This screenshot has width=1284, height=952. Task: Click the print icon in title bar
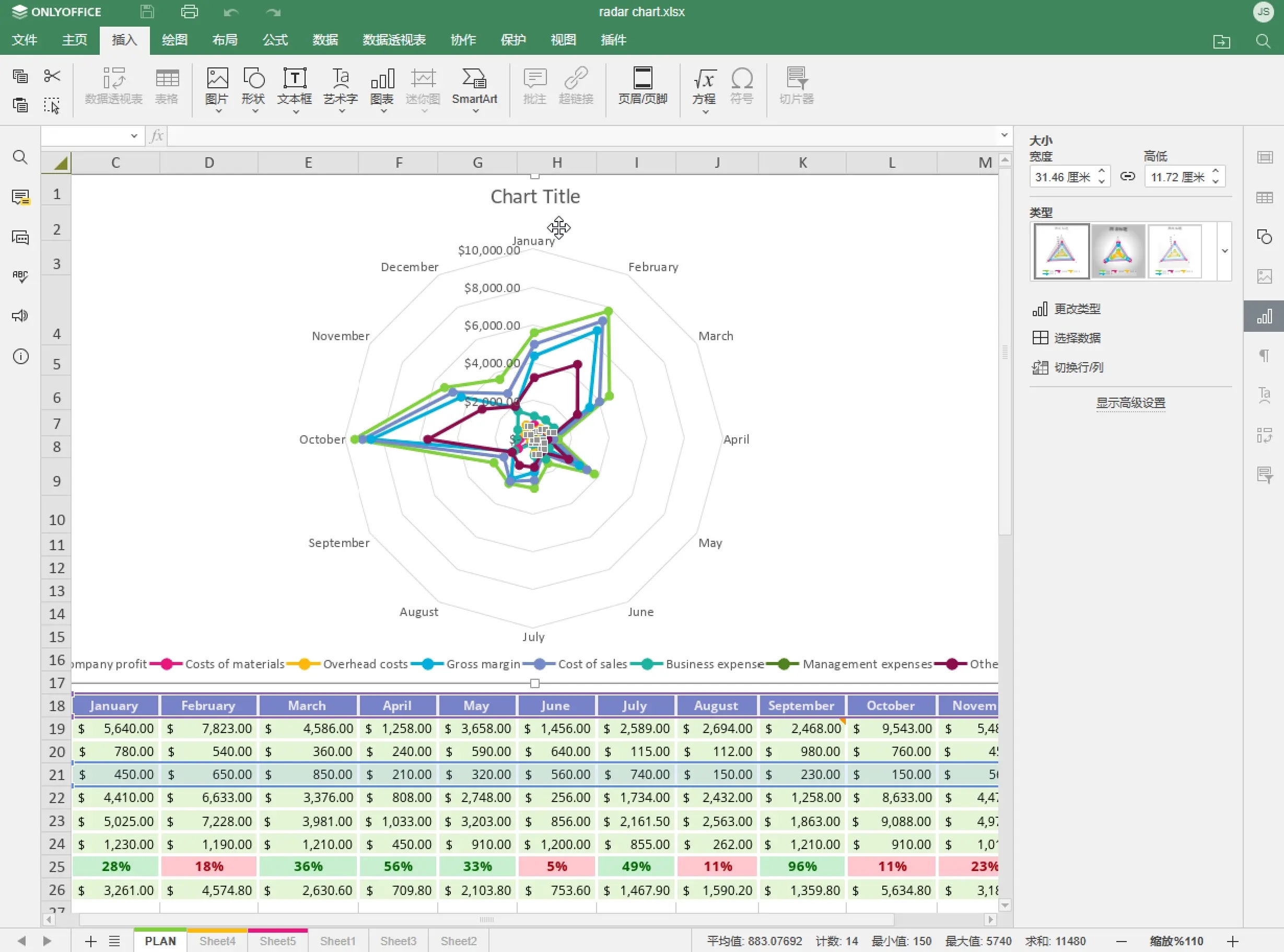tap(190, 11)
